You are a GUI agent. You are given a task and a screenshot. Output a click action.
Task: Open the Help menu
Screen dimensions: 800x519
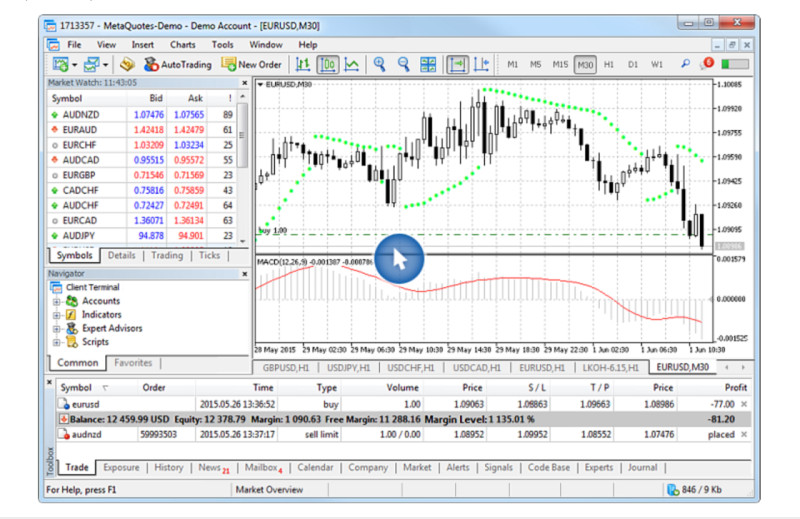[308, 45]
